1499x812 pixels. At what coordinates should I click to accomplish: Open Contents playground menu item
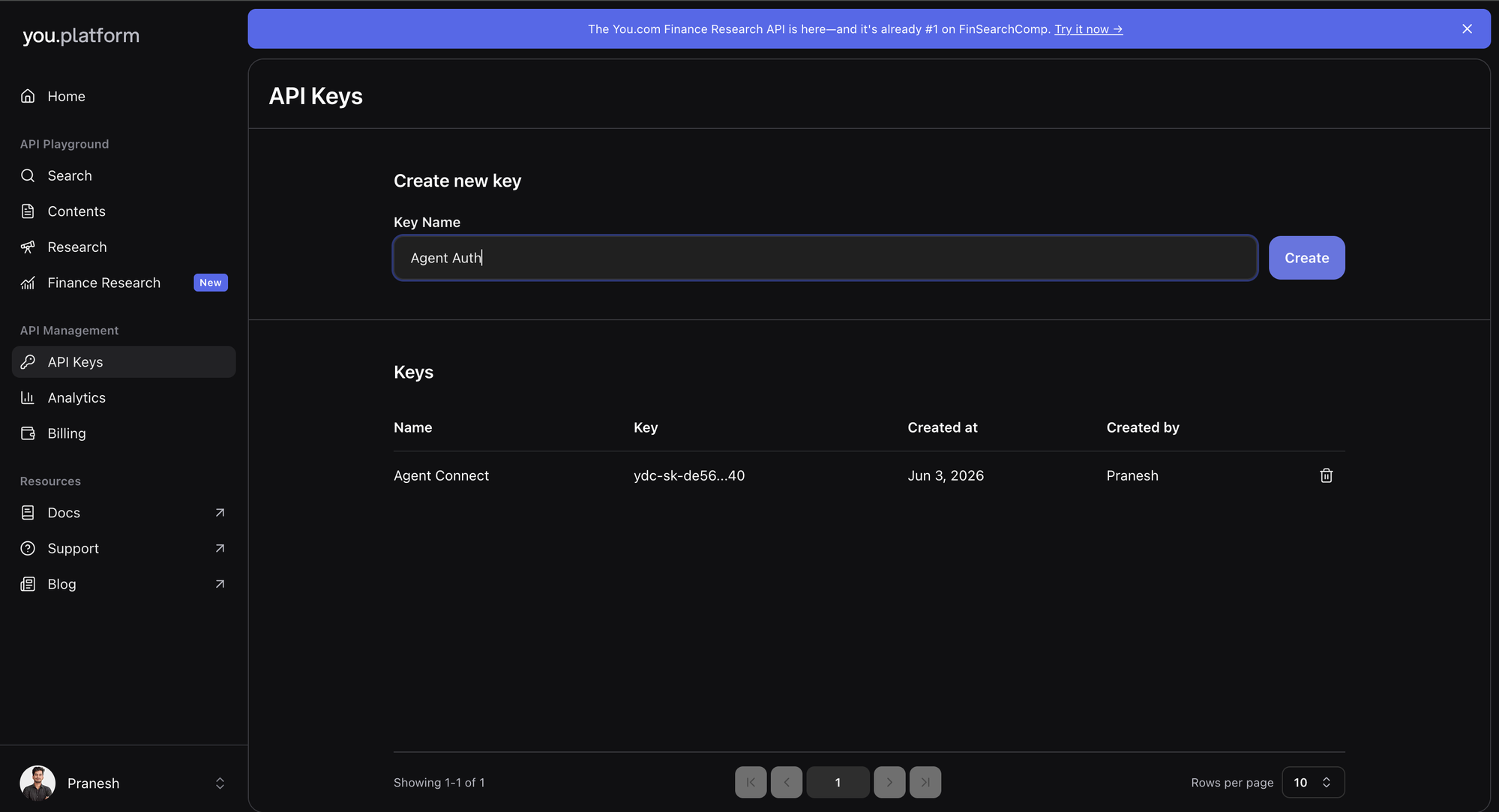(124, 211)
